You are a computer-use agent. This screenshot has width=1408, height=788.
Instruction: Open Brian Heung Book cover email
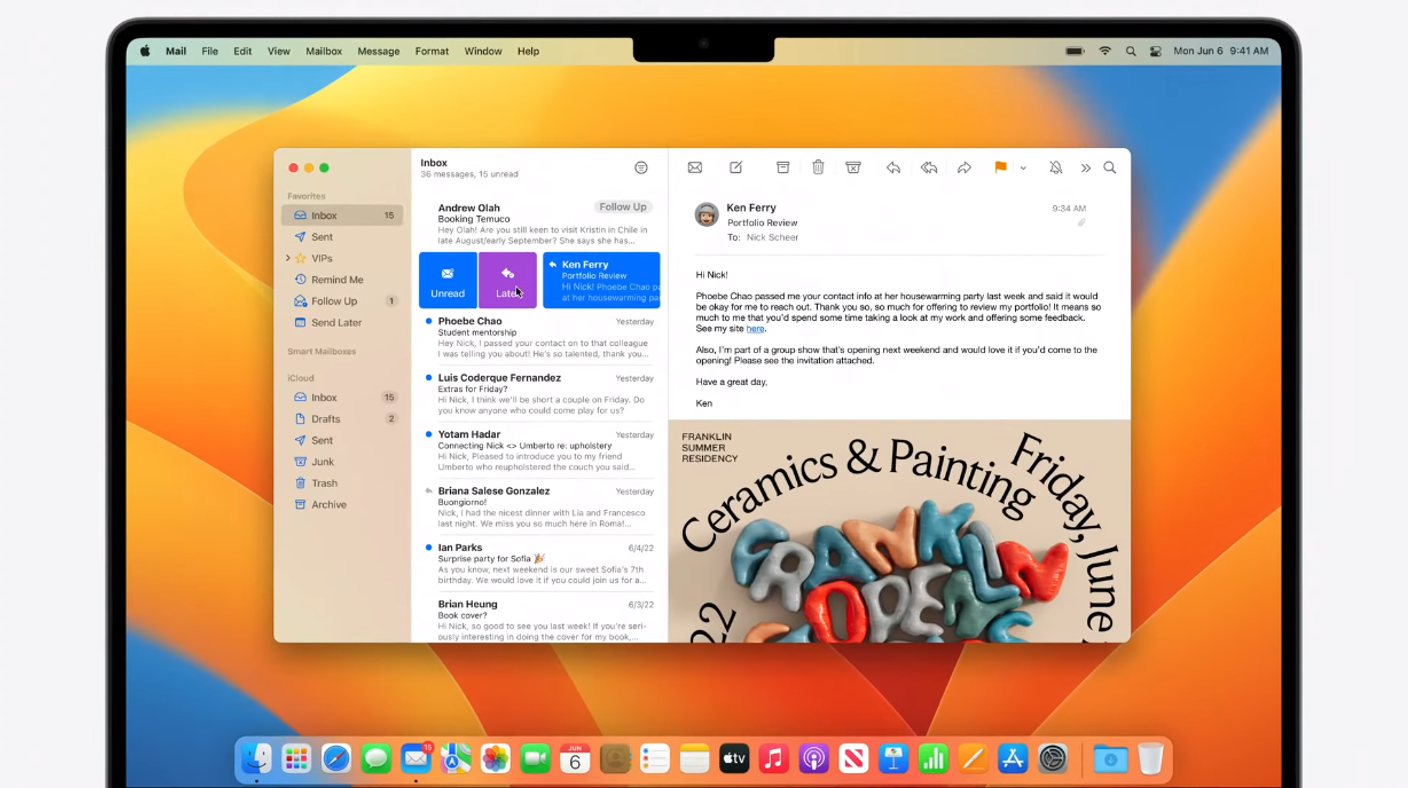(540, 619)
